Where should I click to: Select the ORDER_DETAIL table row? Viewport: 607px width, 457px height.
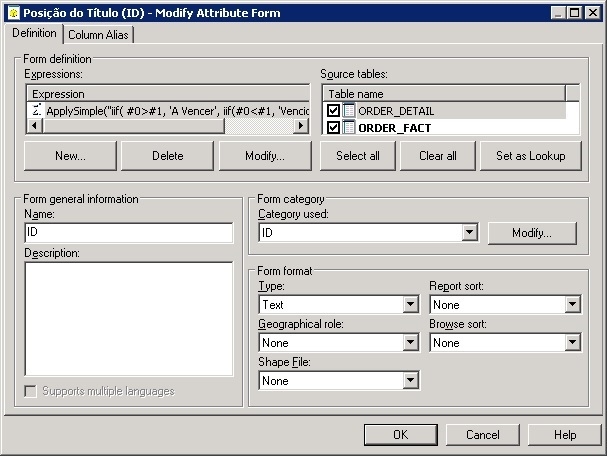(x=446, y=111)
